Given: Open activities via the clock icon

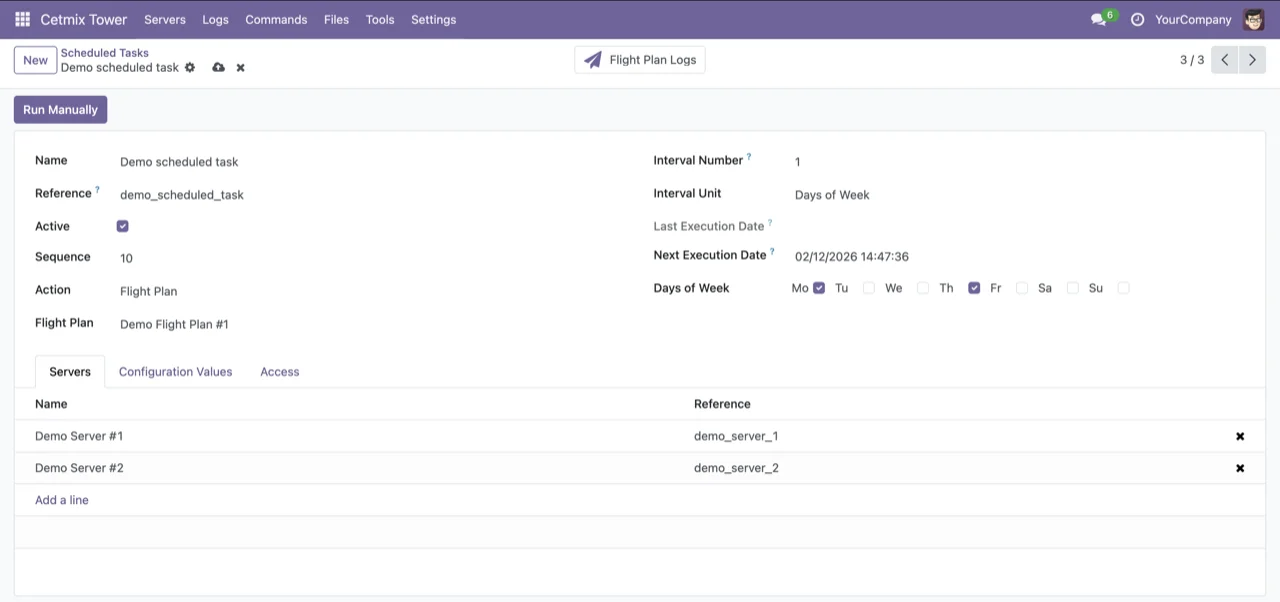Looking at the screenshot, I should click(x=1137, y=19).
